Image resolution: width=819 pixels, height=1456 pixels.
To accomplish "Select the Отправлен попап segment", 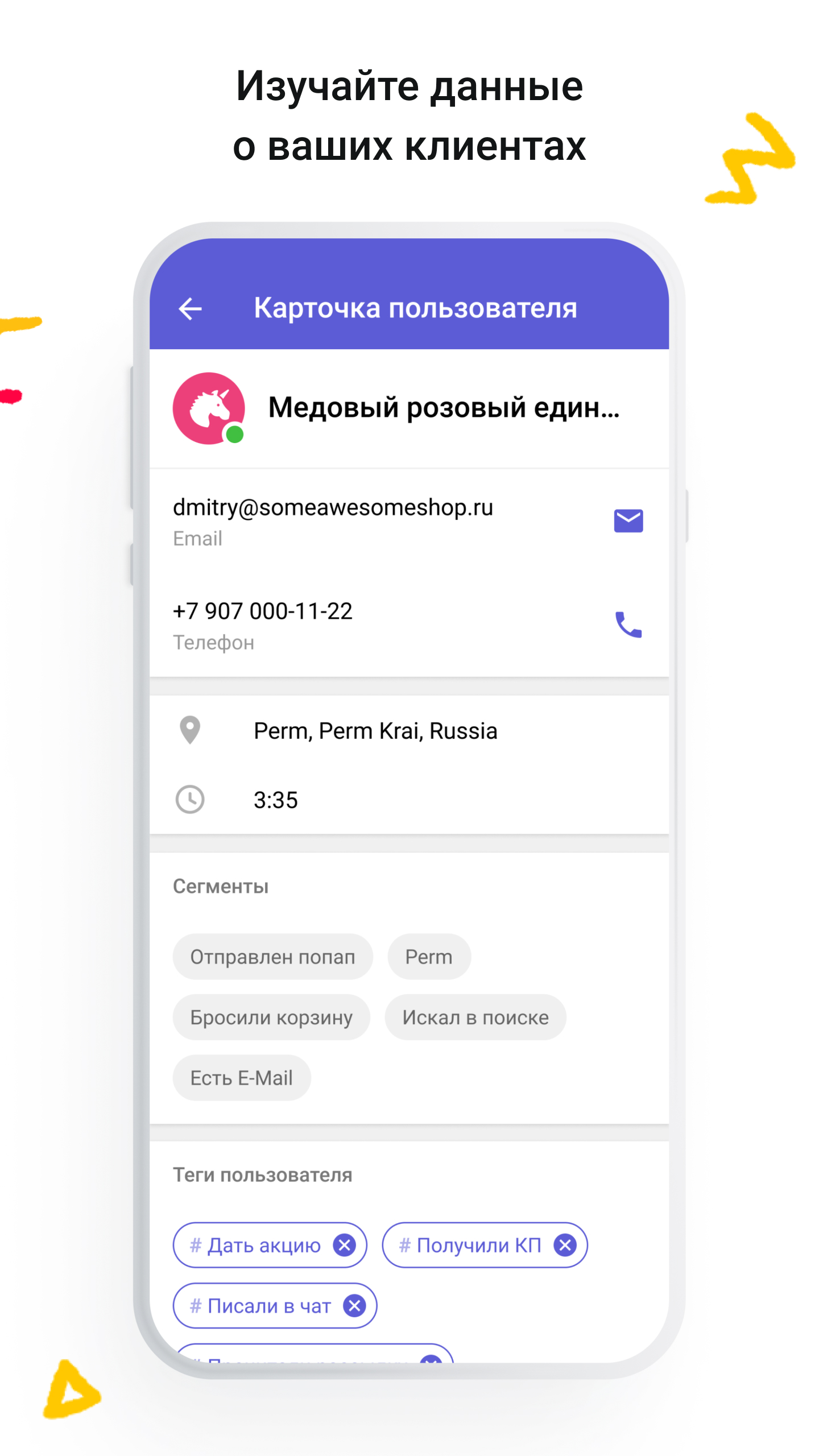I will 273,957.
